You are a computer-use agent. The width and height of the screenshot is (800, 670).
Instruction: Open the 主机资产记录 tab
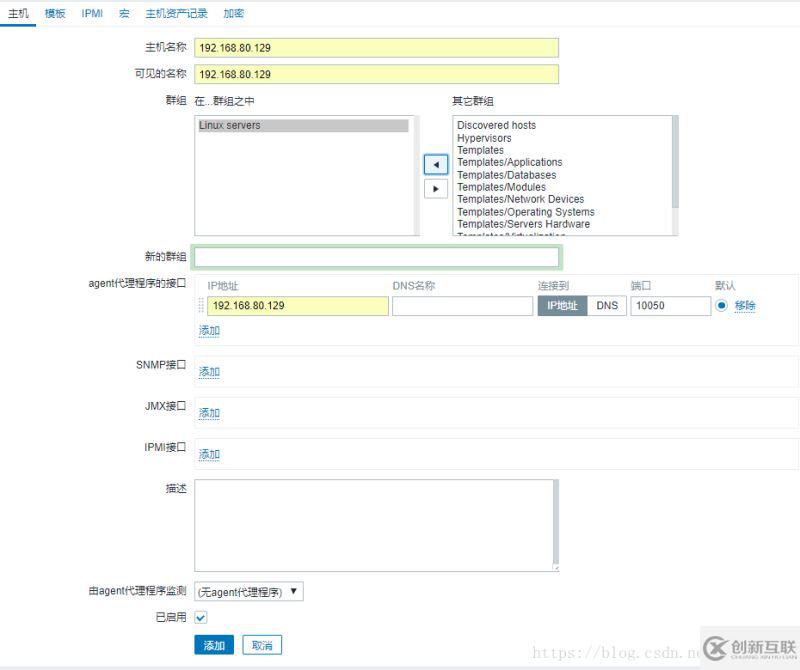177,13
